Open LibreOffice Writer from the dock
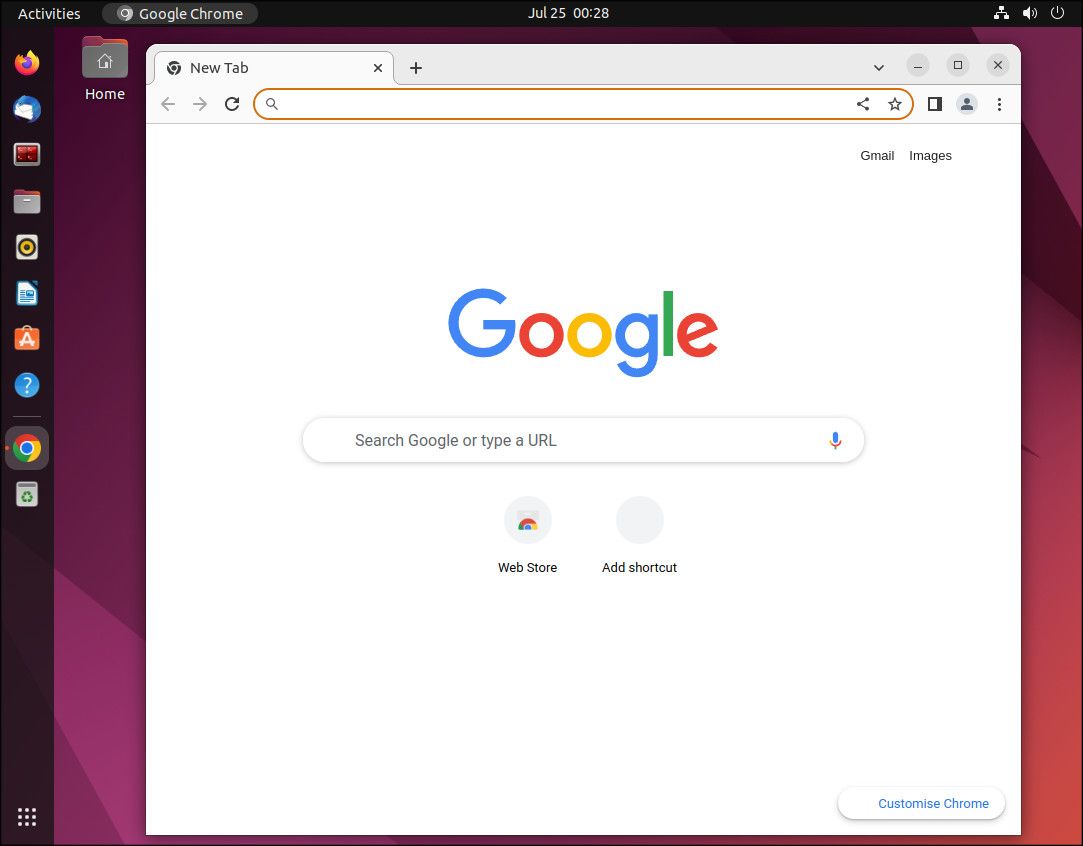This screenshot has height=846, width=1083. (x=27, y=294)
